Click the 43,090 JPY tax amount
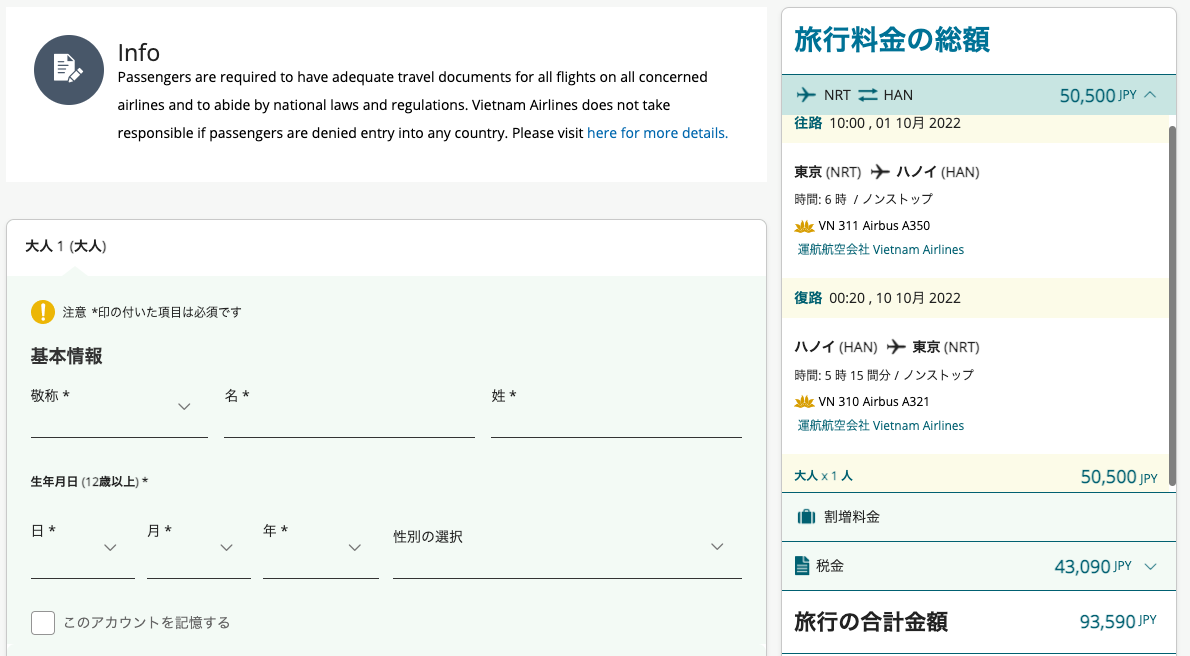The height and width of the screenshot is (656, 1190). 1093,566
